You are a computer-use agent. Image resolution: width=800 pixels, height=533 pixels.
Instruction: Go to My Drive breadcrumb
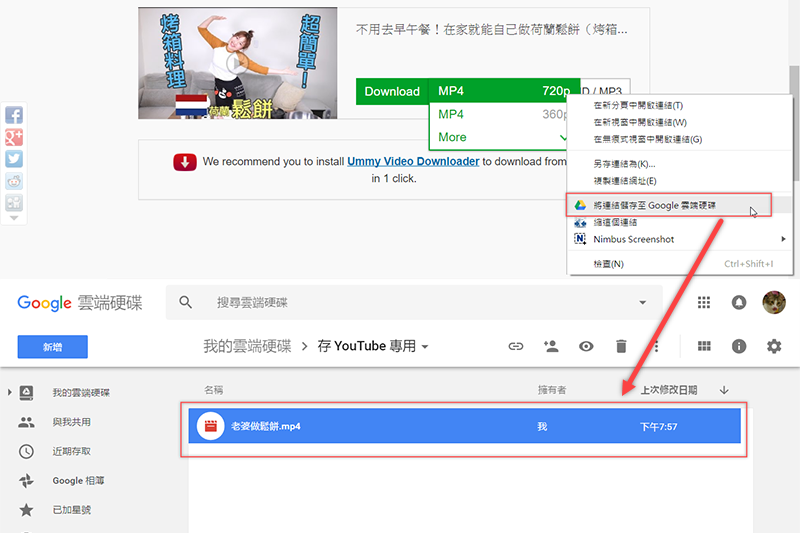pyautogui.click(x=247, y=346)
